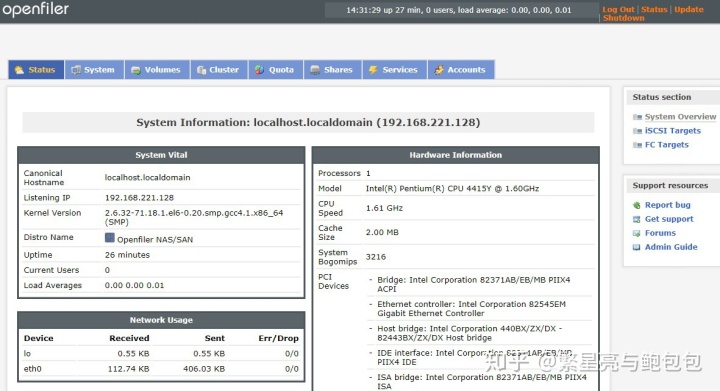Click the Openfiler NAS/SAN distro icon
Image resolution: width=720 pixels, height=391 pixels.
click(110, 238)
